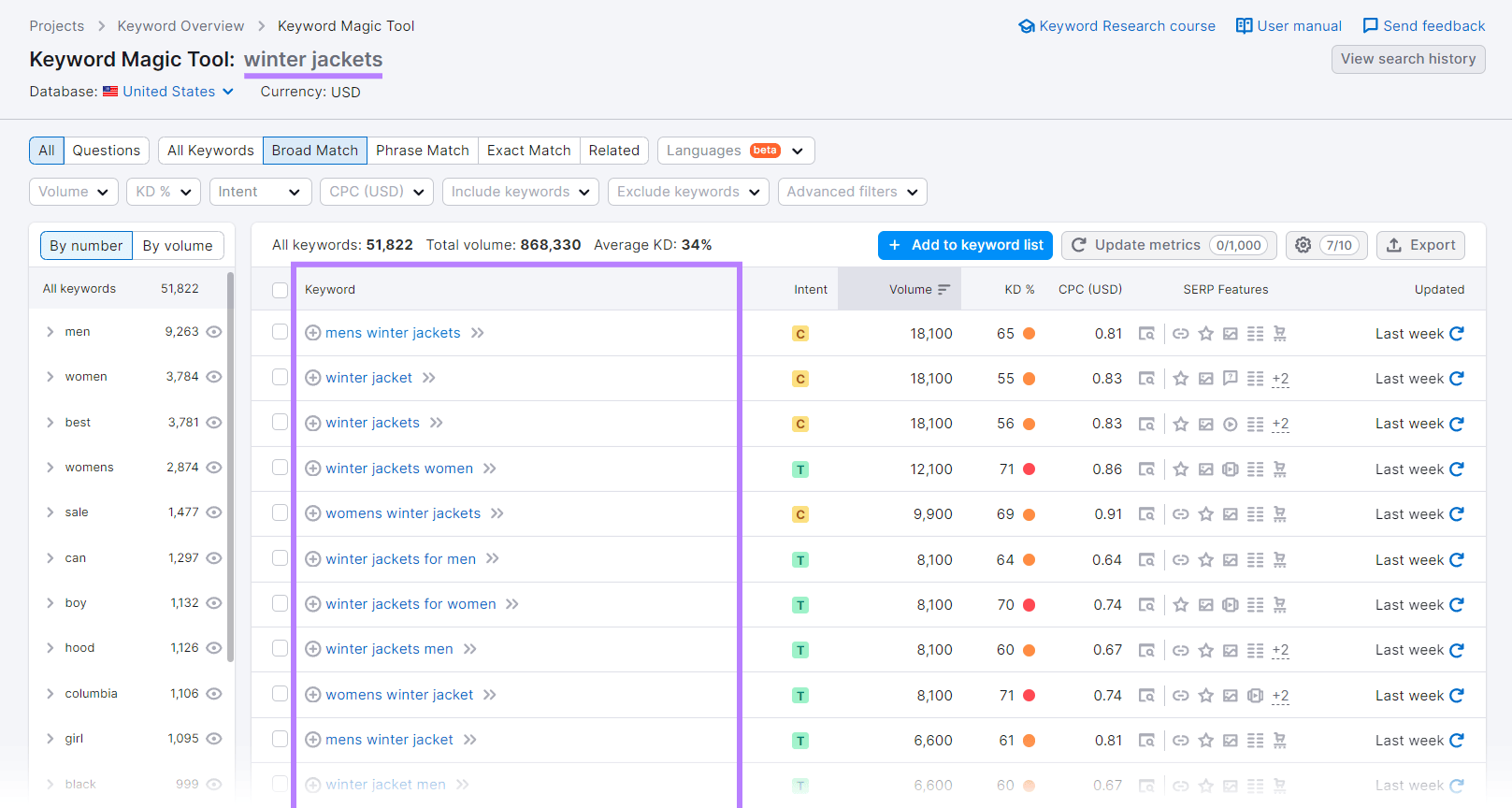
Task: Click the Volume column sort icon
Action: [943, 290]
